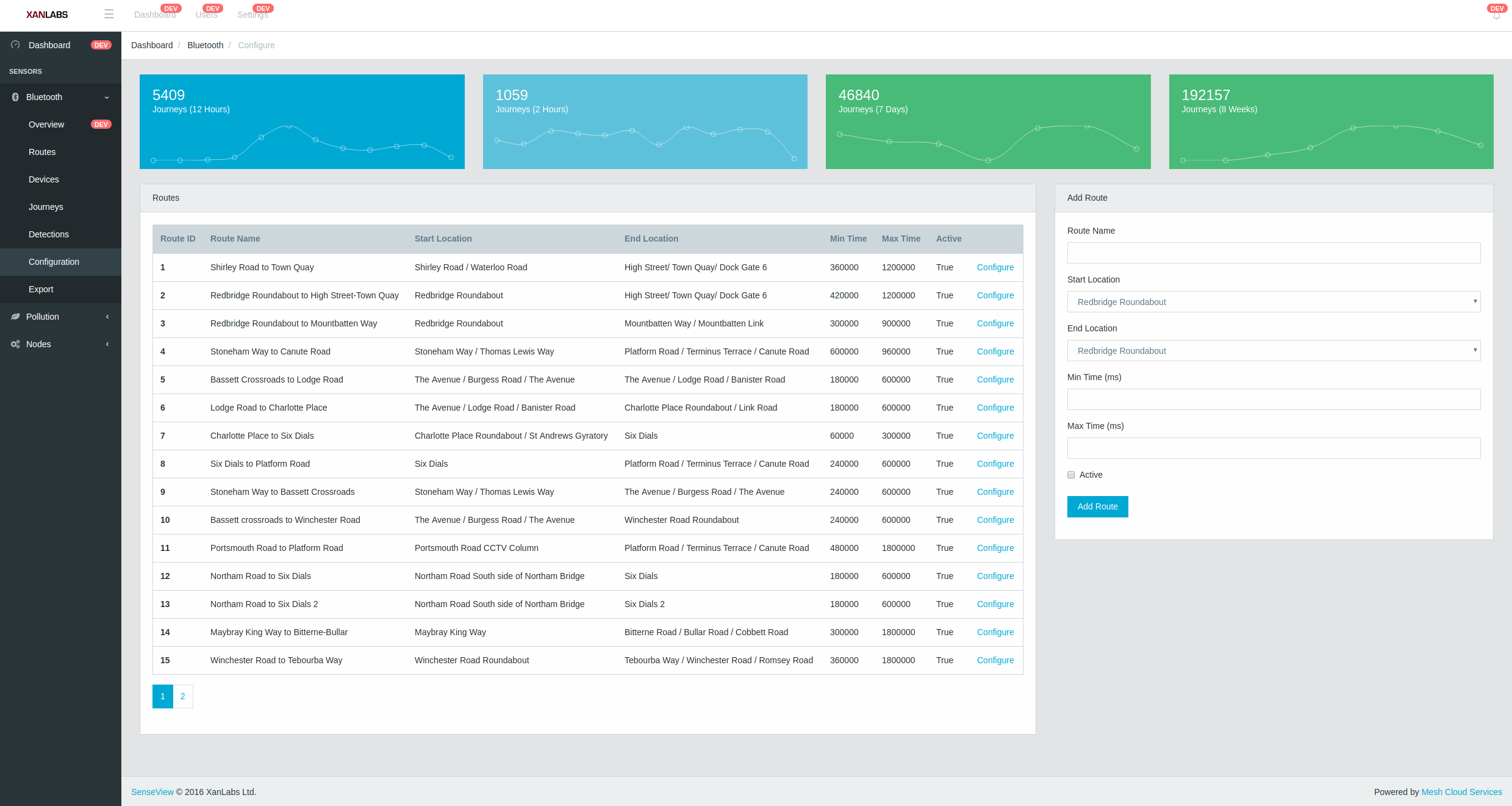Click Bluetooth in the breadcrumb
This screenshot has height=806, width=1512.
coord(205,45)
